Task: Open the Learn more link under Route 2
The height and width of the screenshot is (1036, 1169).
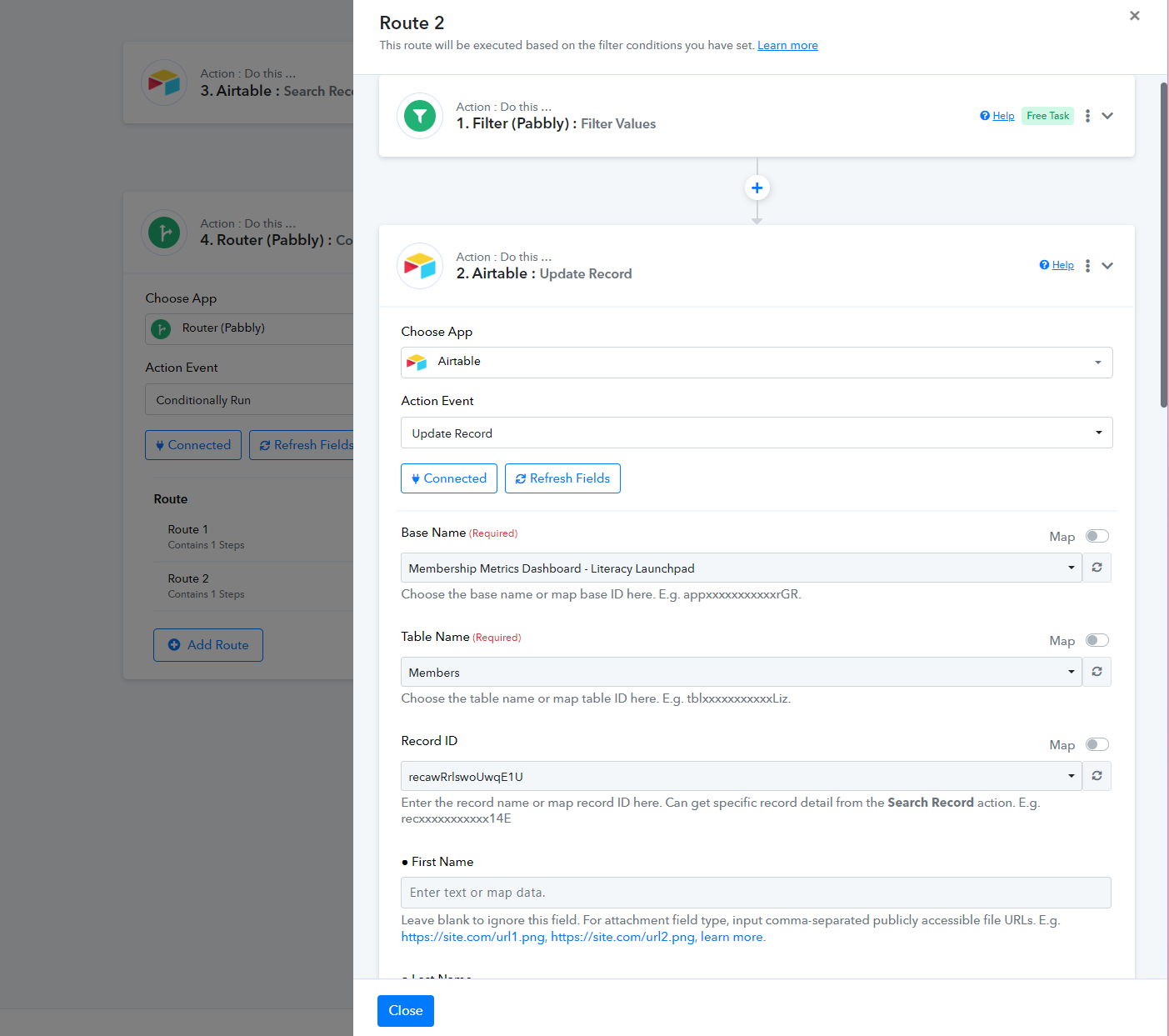Action: [x=787, y=45]
